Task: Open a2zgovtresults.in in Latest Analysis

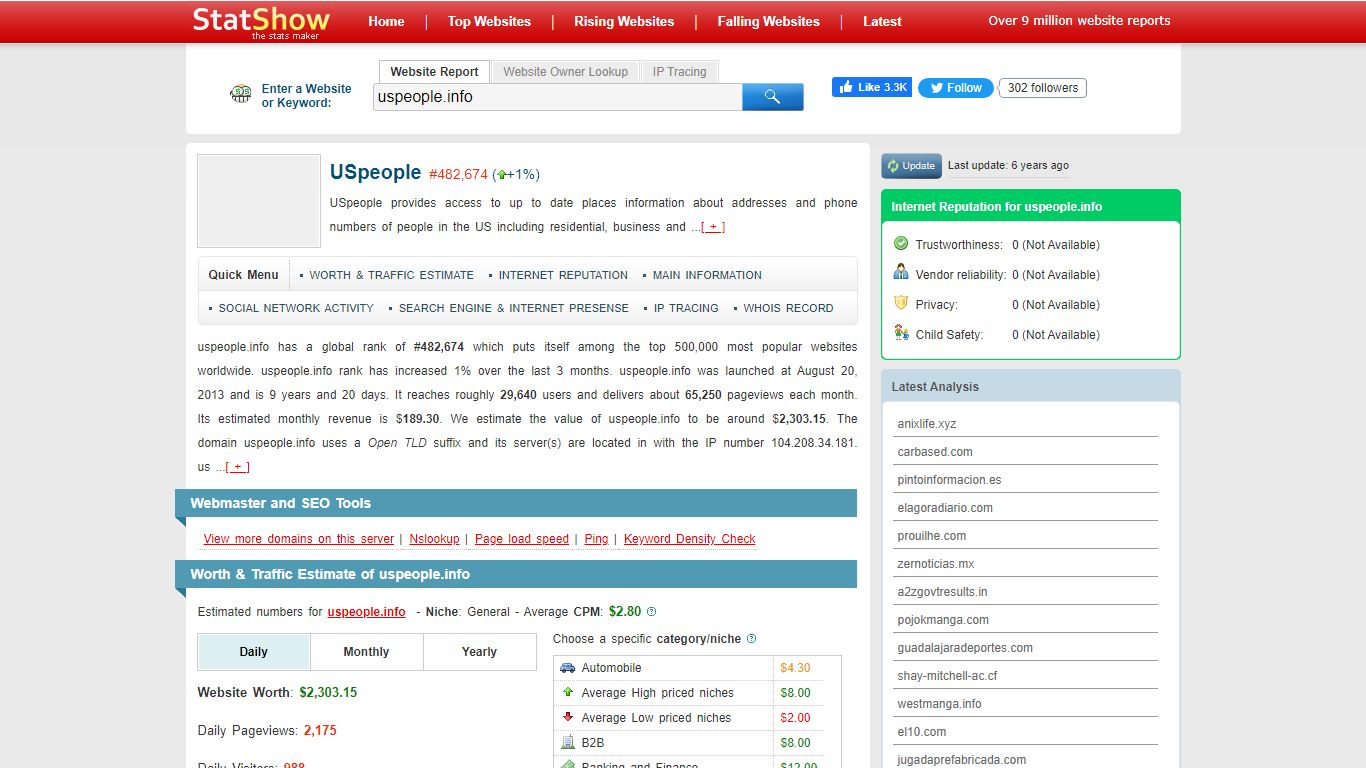Action: (942, 592)
